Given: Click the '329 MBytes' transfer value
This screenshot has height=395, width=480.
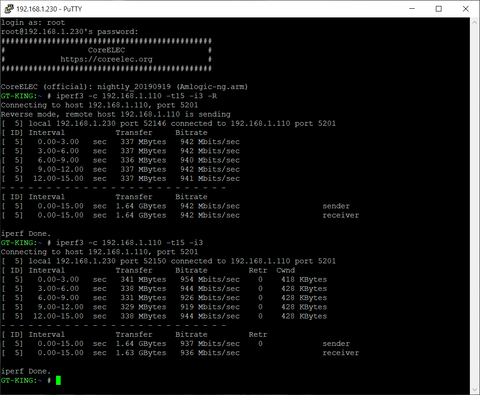Looking at the screenshot, I should 143,307.
